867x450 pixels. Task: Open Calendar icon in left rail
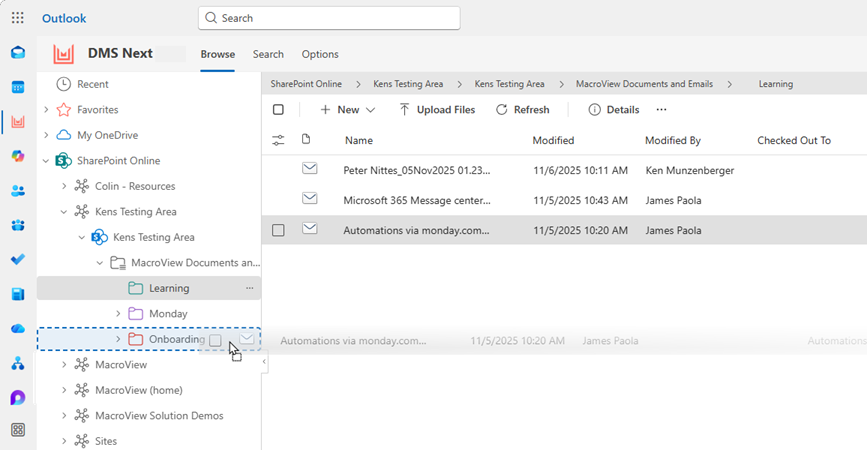coord(18,88)
